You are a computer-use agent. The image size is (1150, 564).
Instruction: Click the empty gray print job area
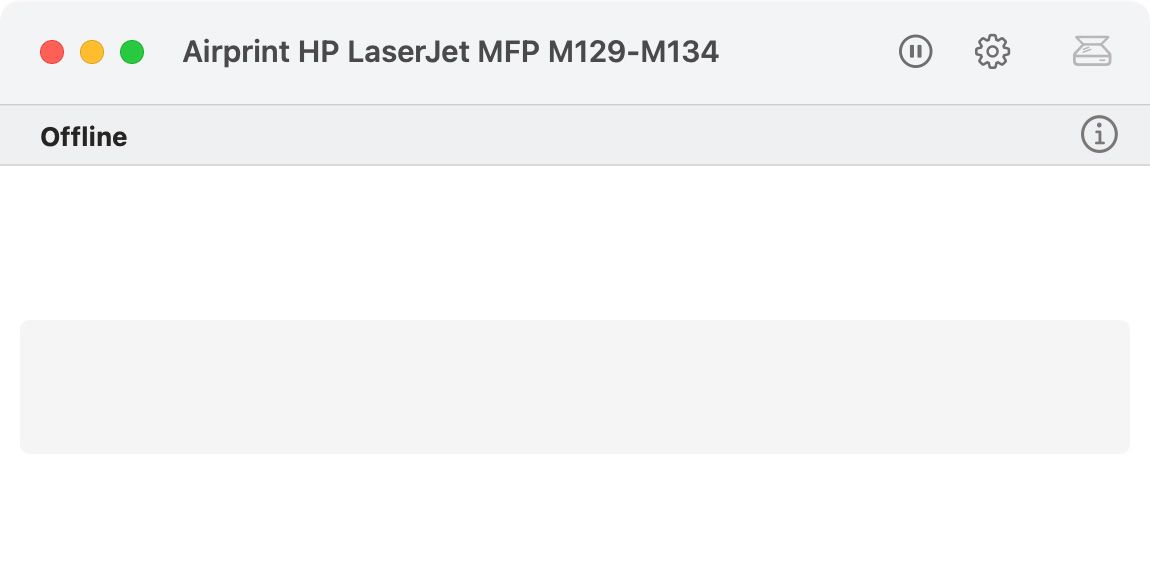point(575,386)
